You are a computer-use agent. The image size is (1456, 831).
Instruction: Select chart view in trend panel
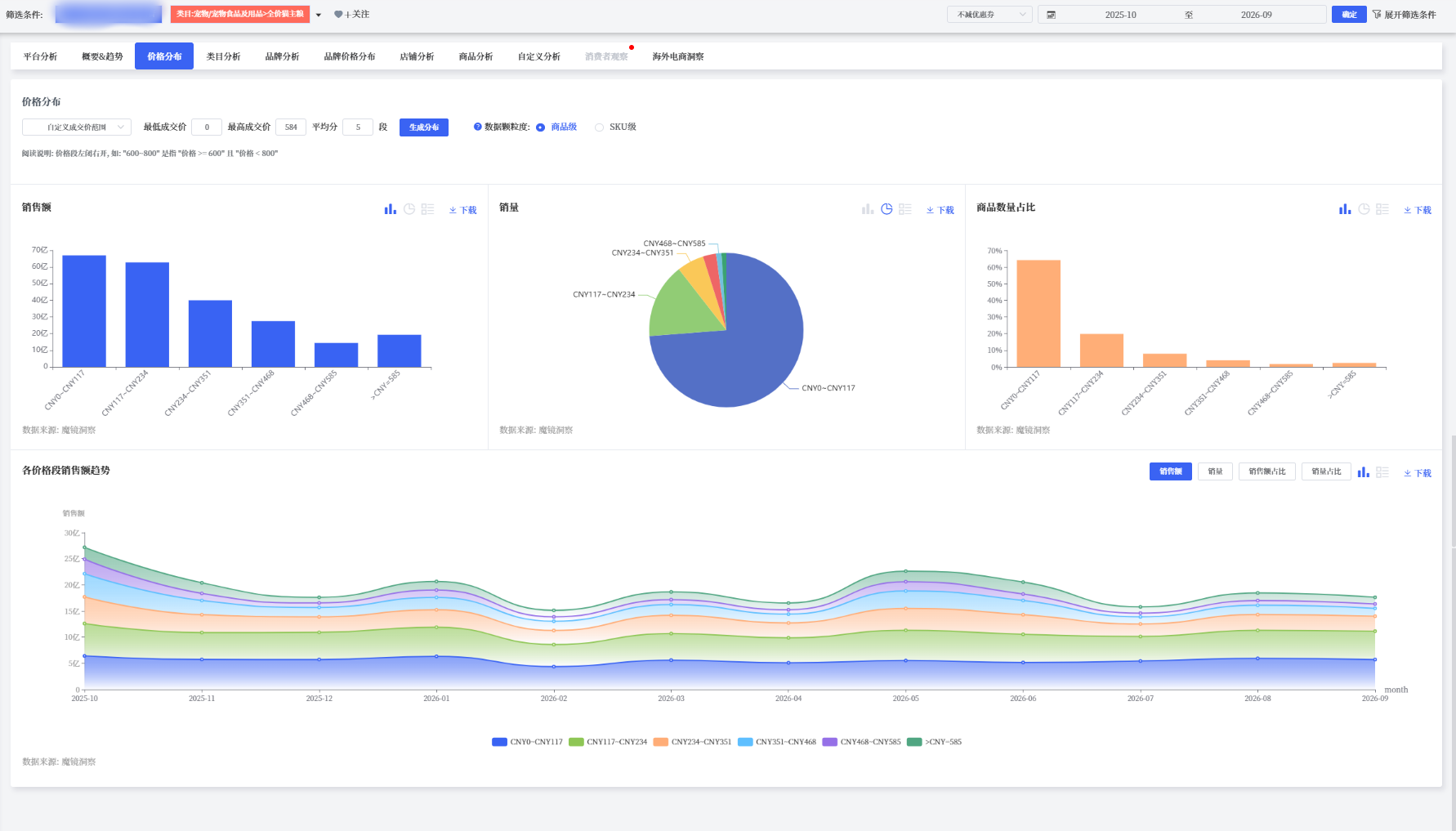[1363, 472]
